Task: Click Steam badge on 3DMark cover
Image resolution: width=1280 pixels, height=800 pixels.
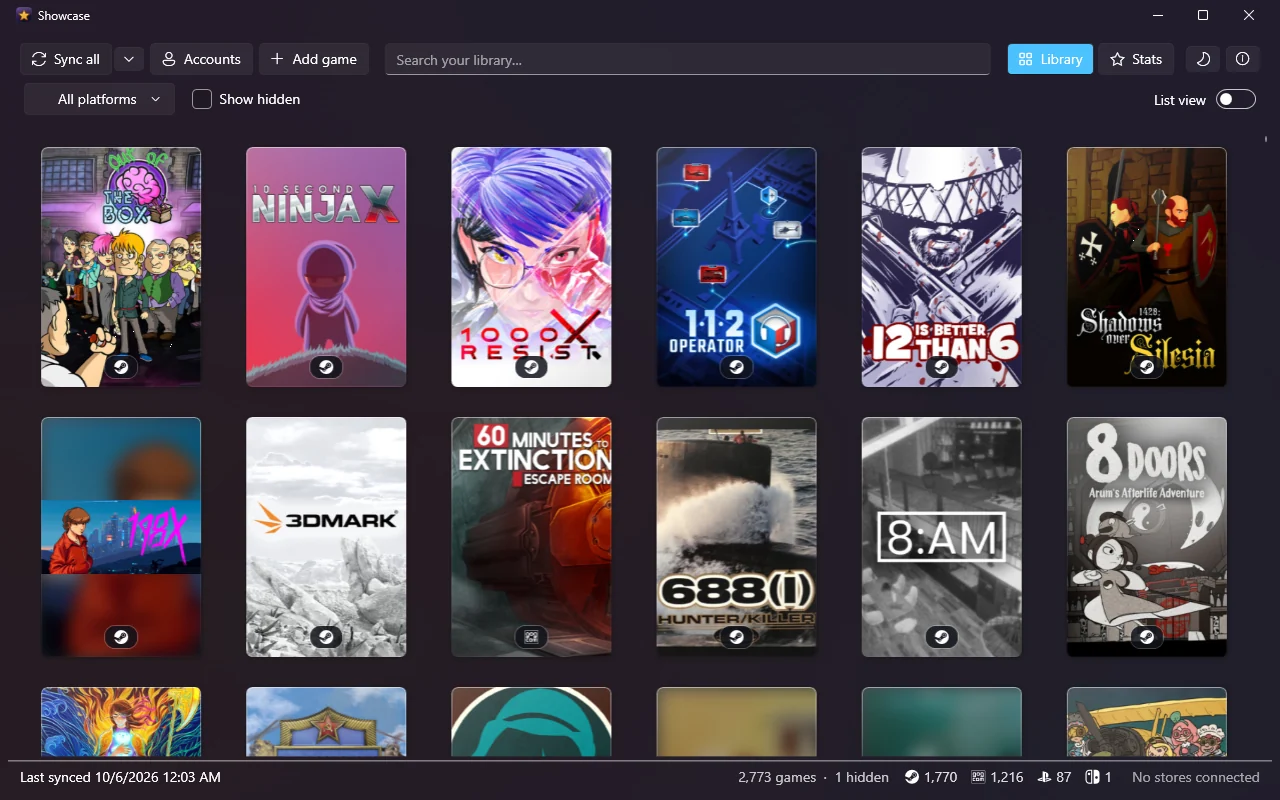Action: tap(326, 637)
